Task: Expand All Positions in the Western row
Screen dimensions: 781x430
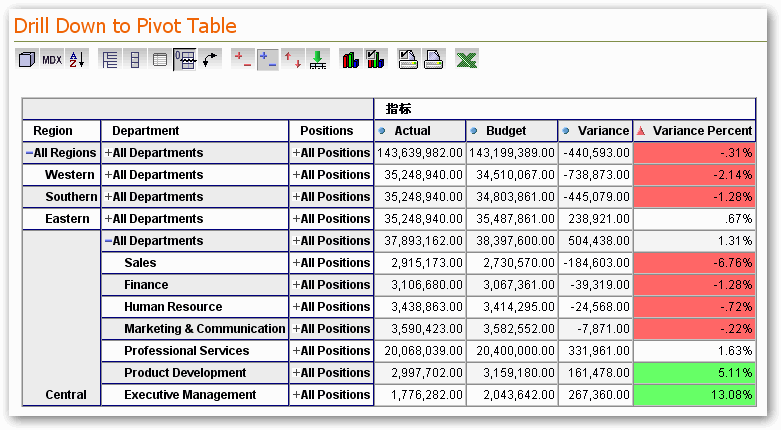Action: tap(296, 175)
